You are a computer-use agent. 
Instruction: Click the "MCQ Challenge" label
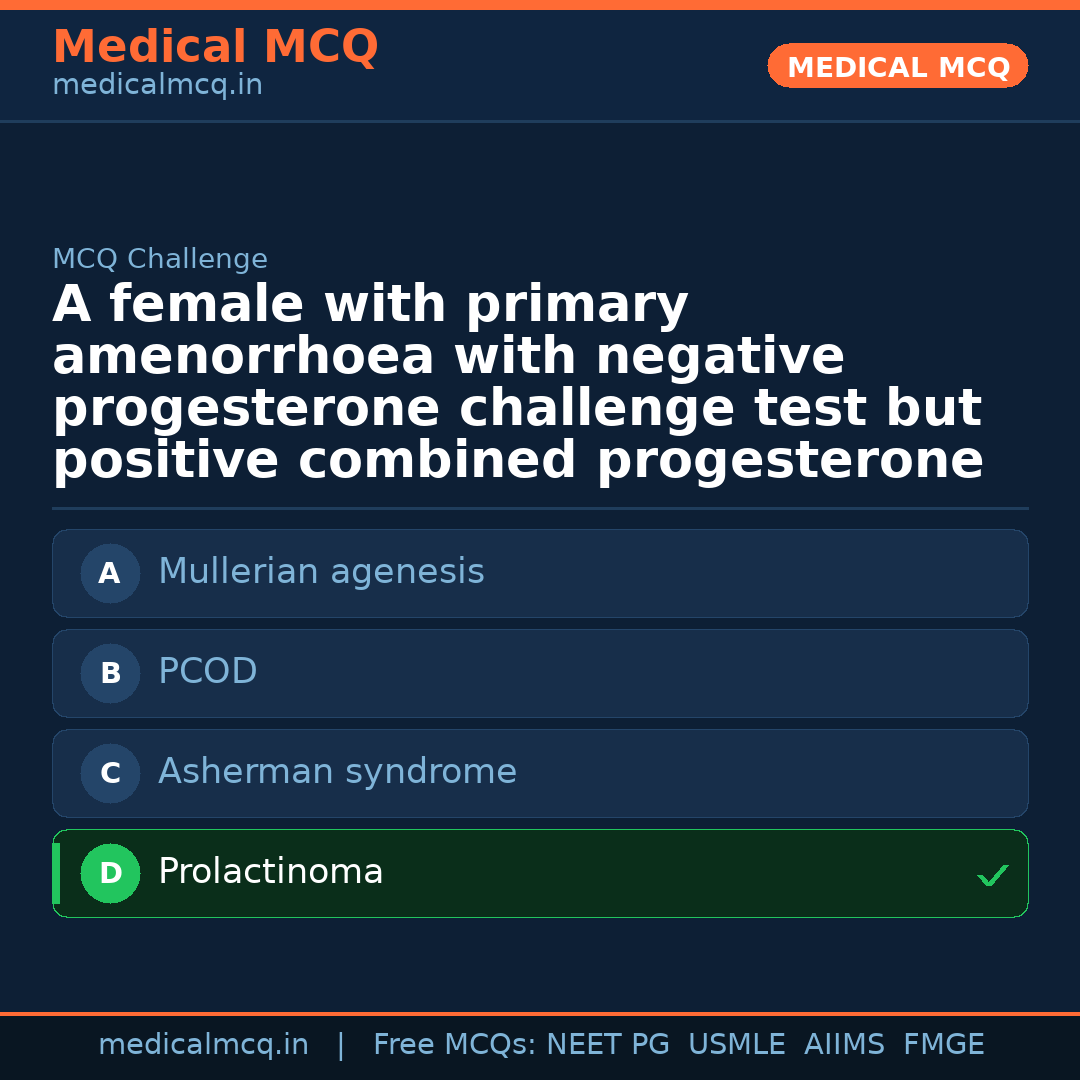(160, 259)
